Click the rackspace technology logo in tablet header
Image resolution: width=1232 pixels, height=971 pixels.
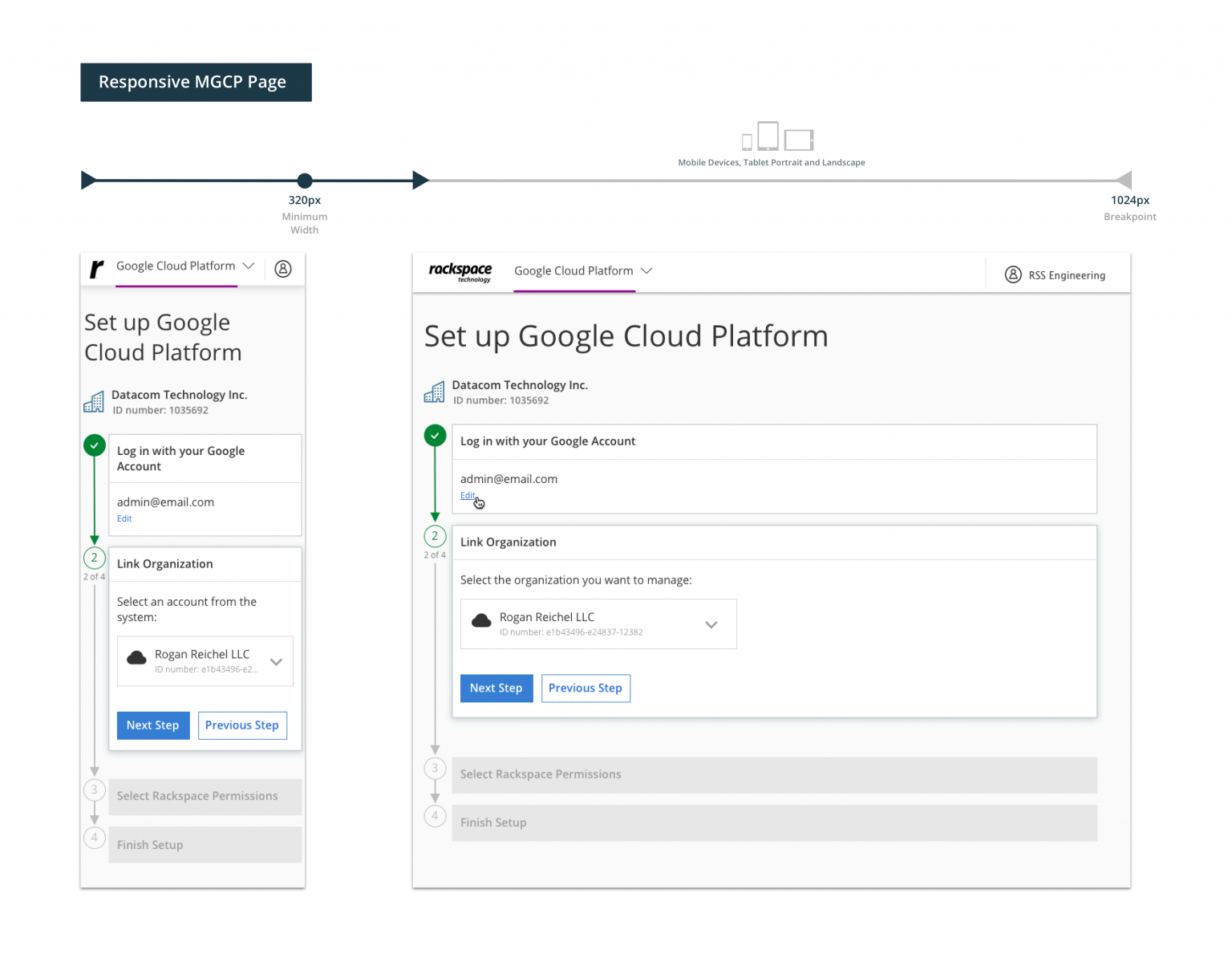[x=460, y=272]
